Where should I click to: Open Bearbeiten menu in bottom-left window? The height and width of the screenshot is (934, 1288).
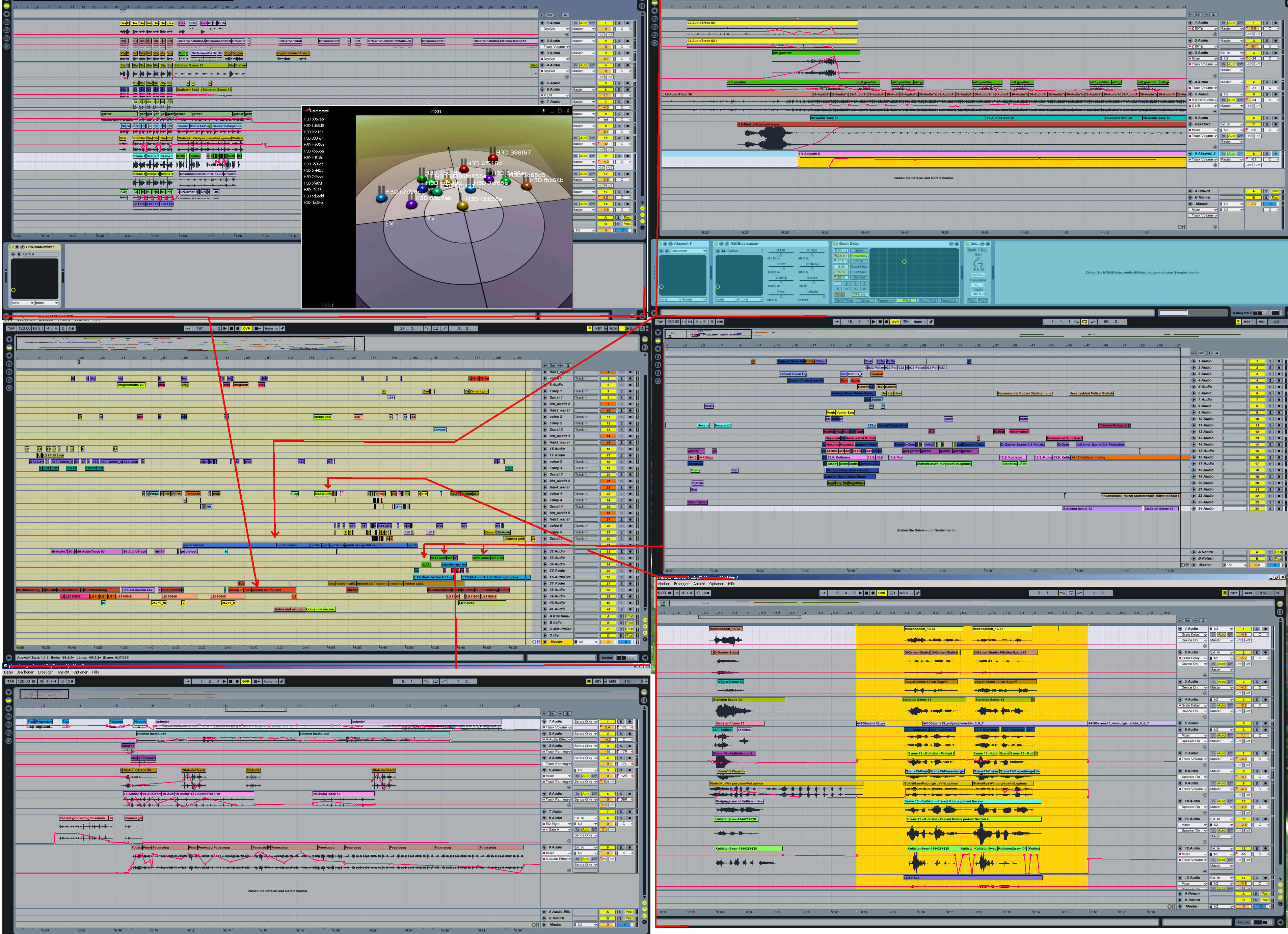(25, 672)
